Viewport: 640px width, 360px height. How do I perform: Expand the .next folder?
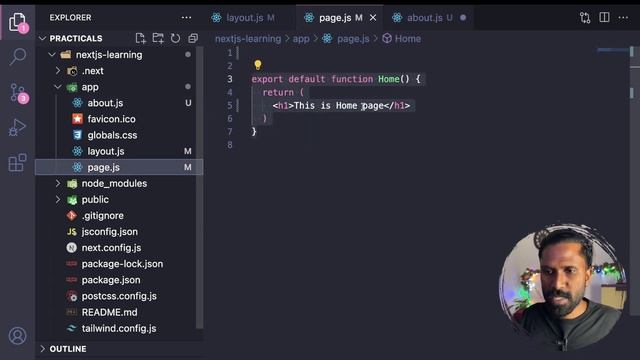58,71
